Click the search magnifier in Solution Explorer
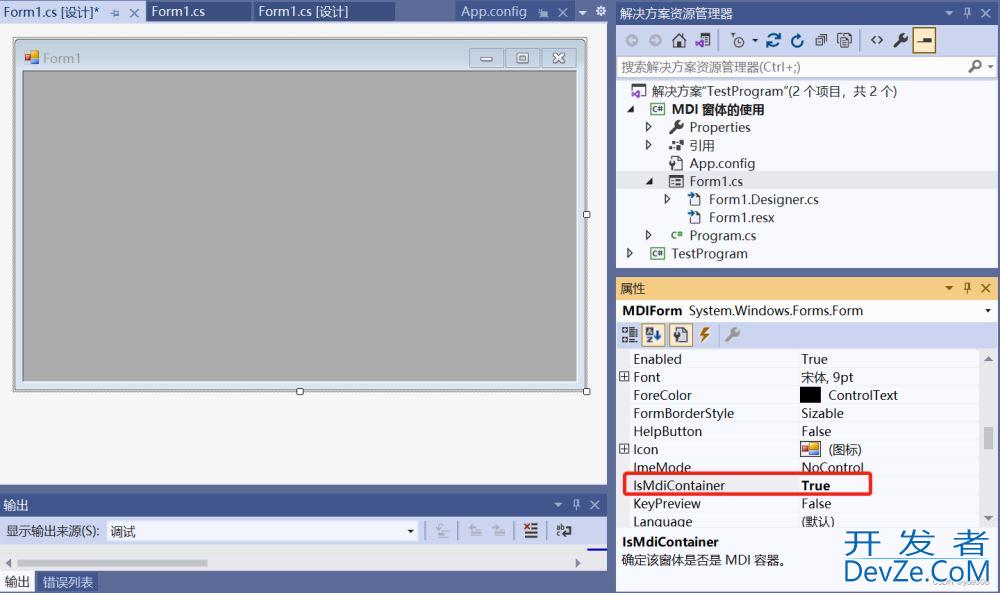 coord(974,66)
